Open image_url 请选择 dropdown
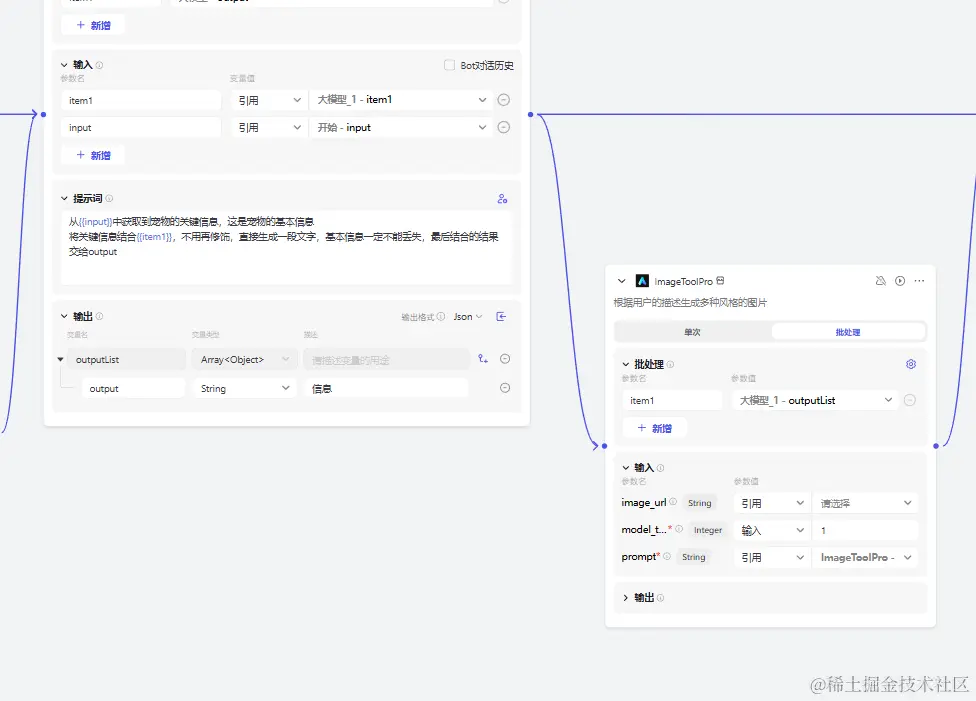Viewport: 976px width, 701px height. click(865, 503)
